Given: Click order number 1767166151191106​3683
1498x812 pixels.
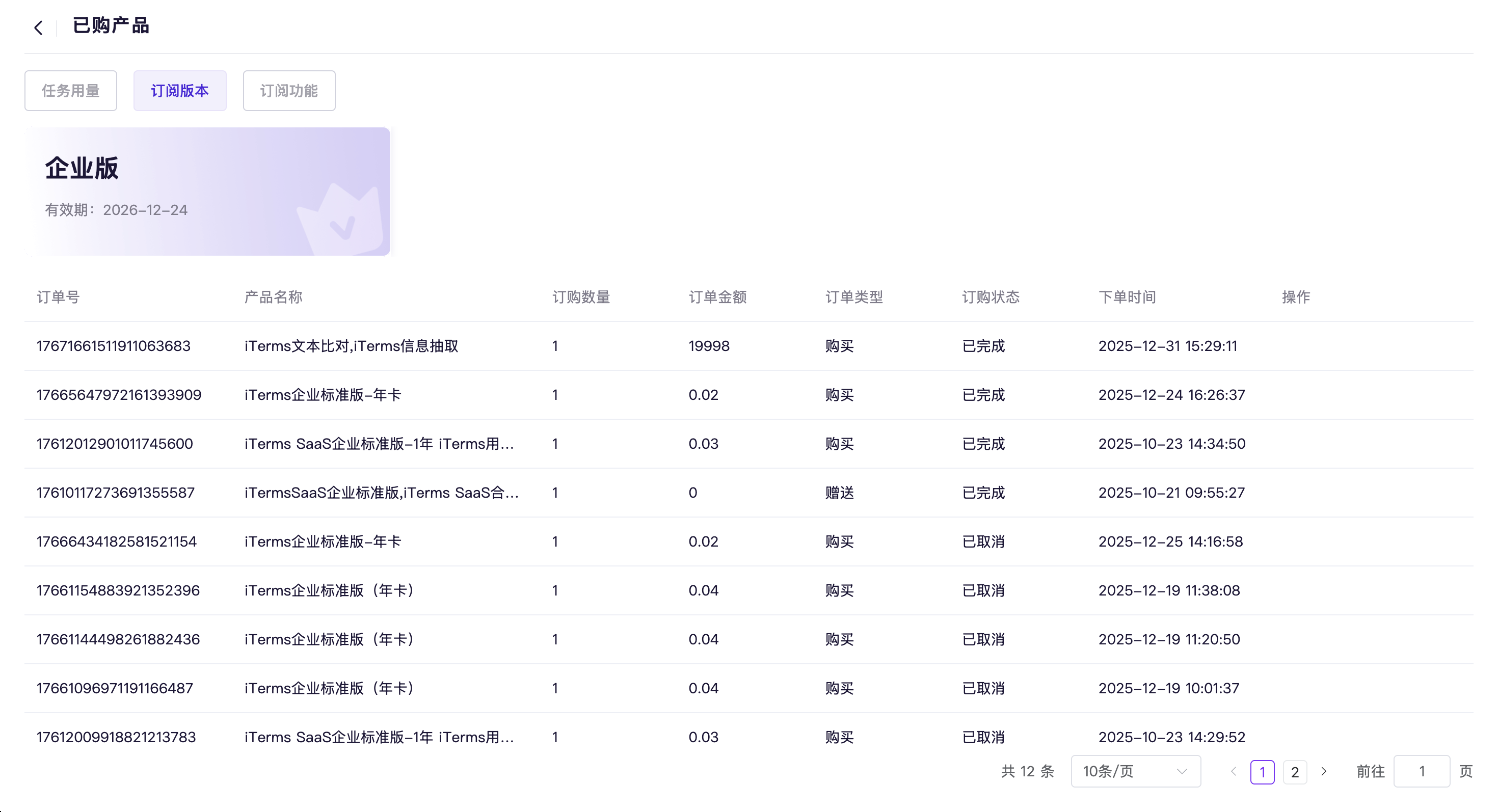Looking at the screenshot, I should [x=114, y=346].
